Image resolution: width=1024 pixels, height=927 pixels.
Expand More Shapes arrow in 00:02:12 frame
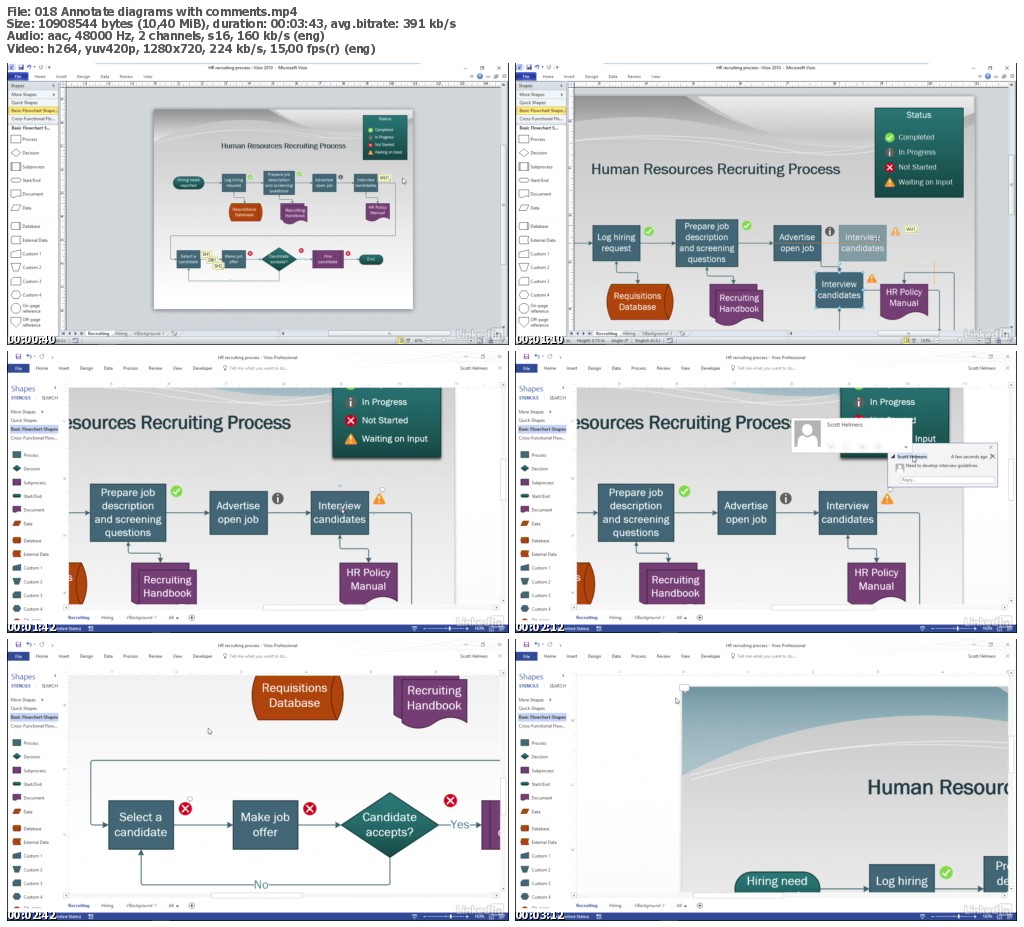[x=551, y=412]
